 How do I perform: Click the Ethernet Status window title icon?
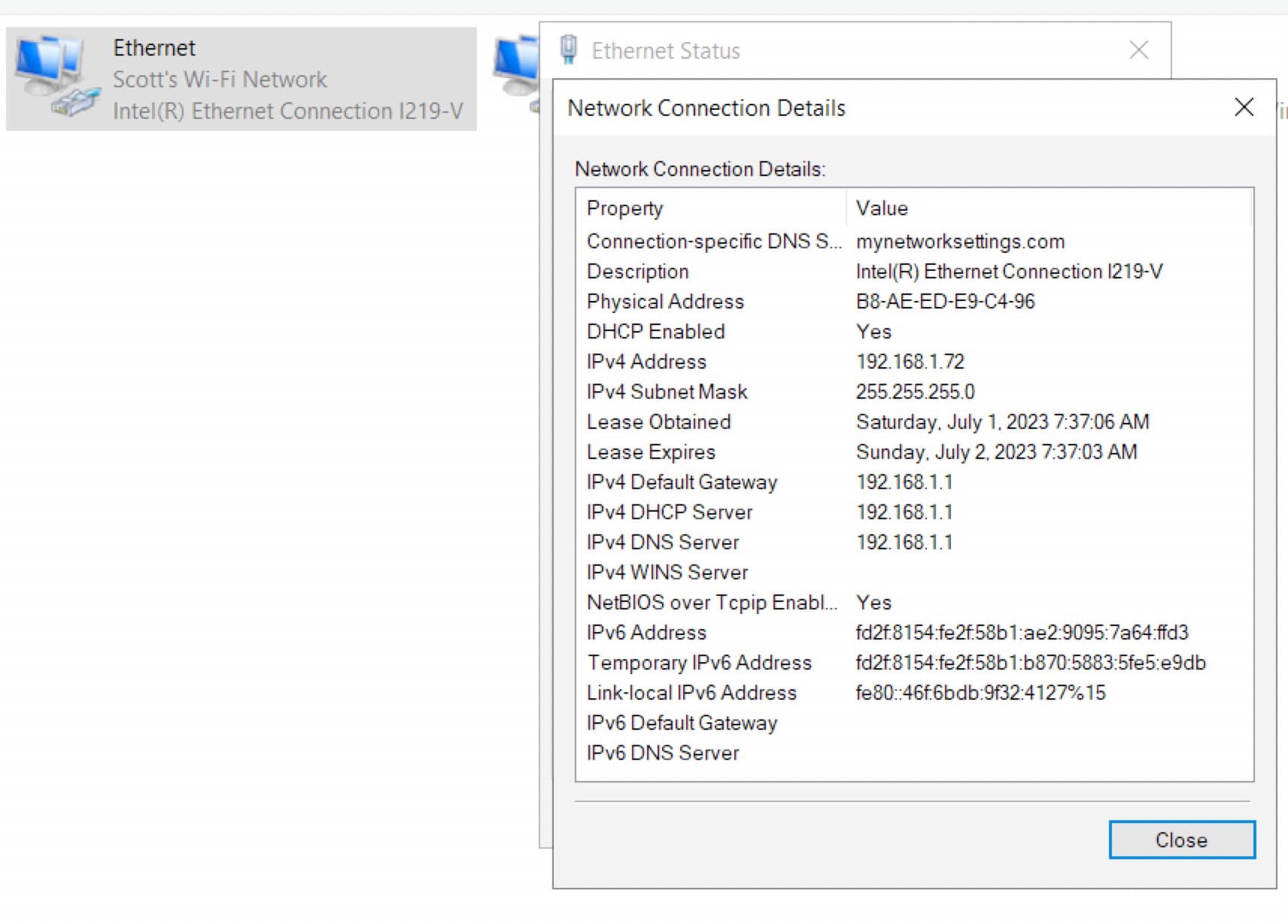pos(569,50)
